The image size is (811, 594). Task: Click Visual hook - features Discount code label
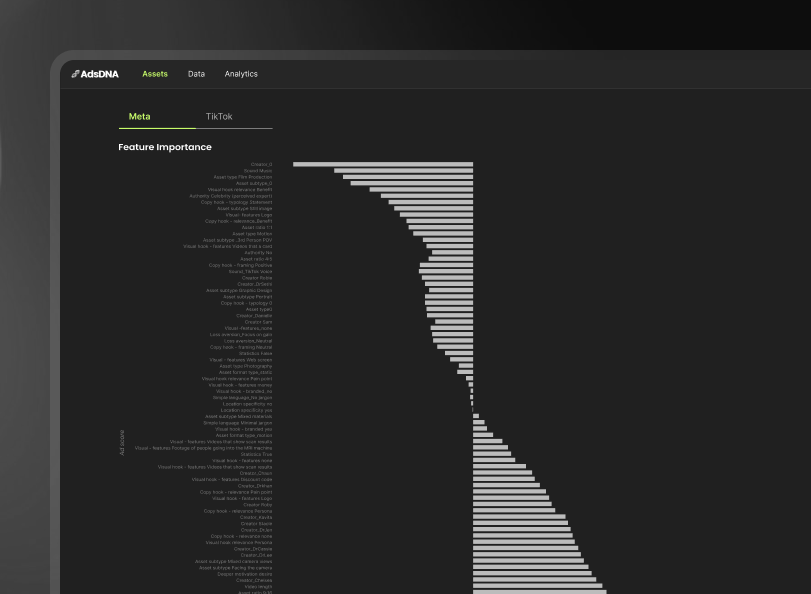[x=232, y=480]
